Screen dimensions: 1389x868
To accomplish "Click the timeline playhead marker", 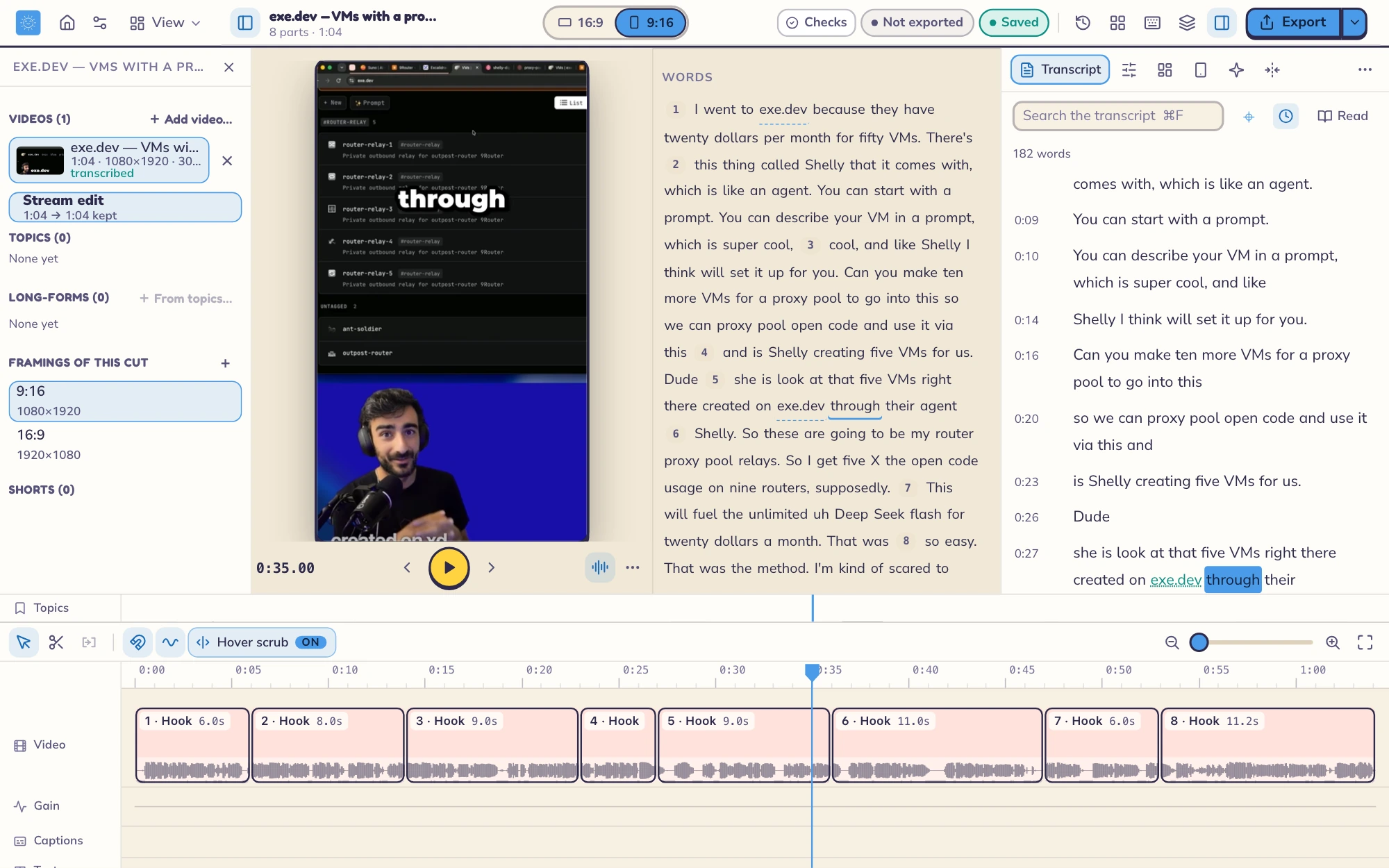I will click(812, 671).
